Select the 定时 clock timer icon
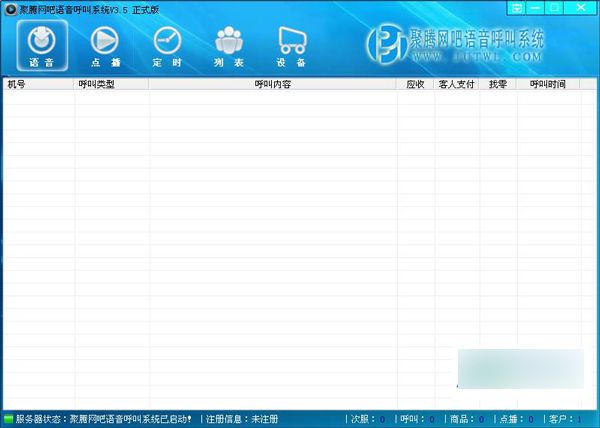 click(167, 46)
